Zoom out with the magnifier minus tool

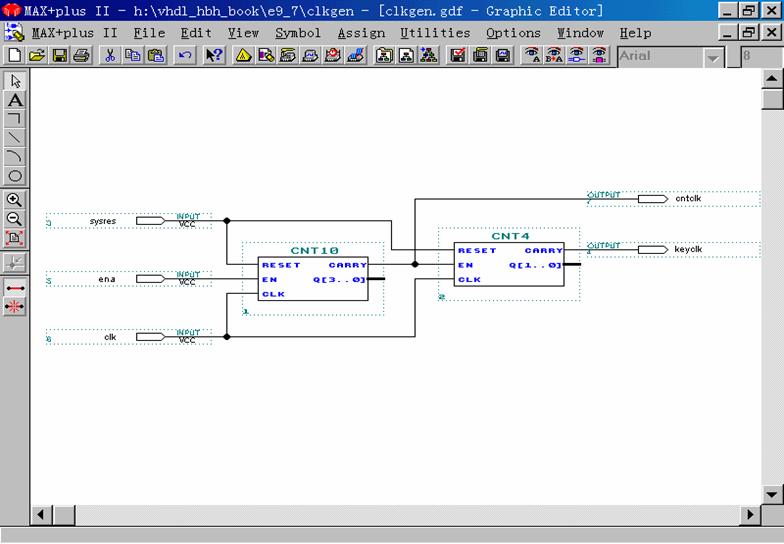click(x=15, y=219)
